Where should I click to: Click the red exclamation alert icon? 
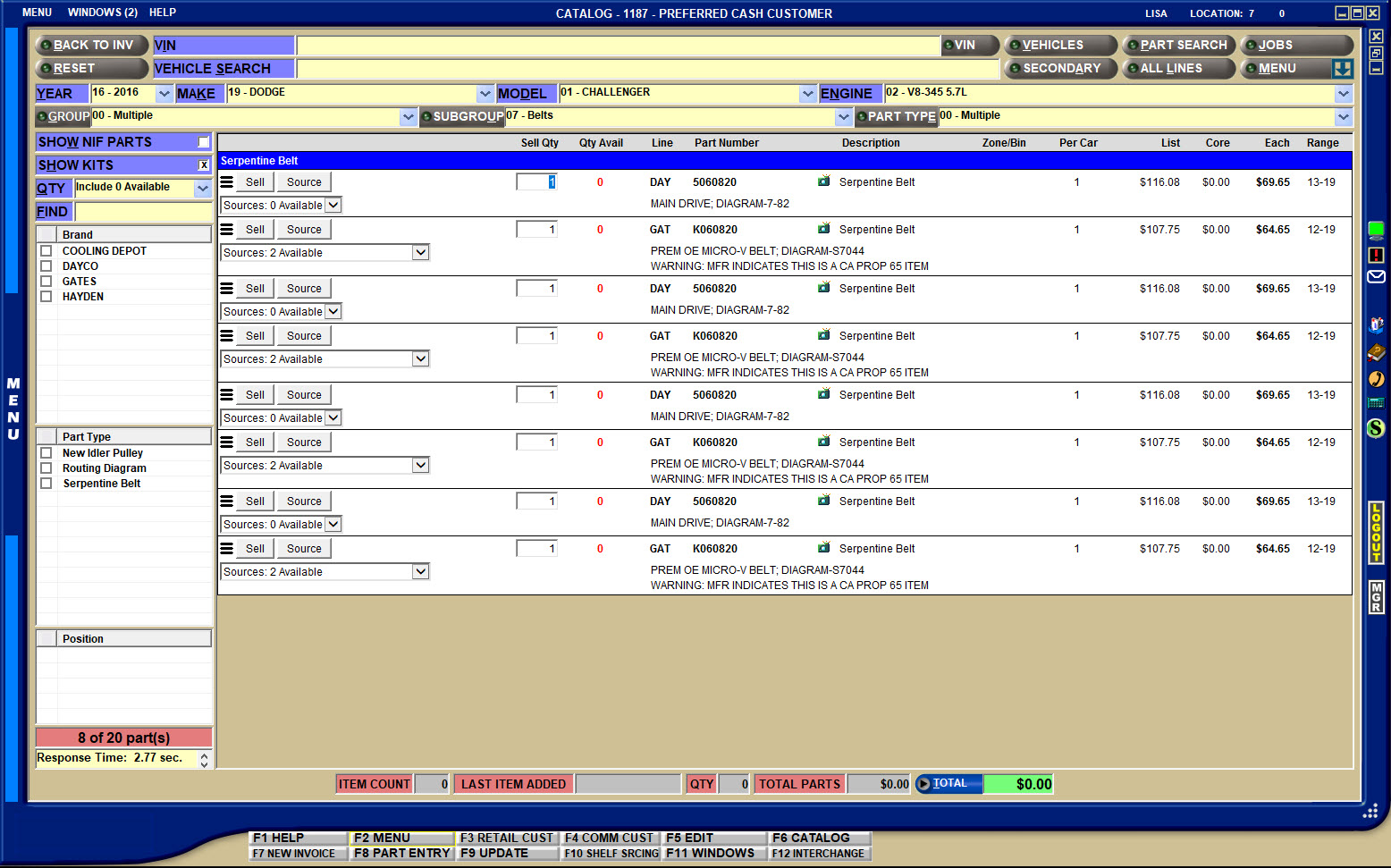point(1376,255)
